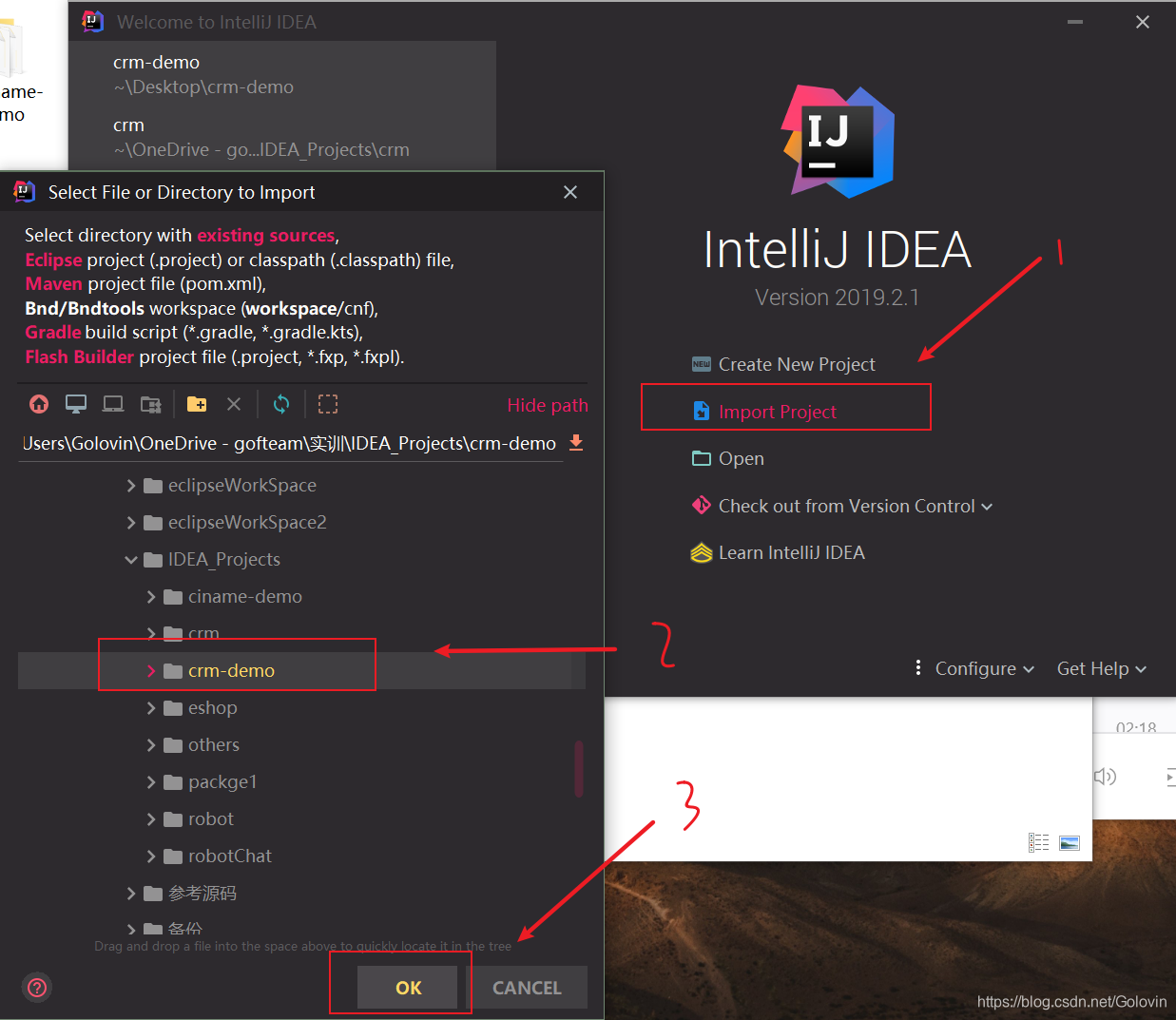Close the Select File dialog
The image size is (1176, 1020).
point(570,192)
